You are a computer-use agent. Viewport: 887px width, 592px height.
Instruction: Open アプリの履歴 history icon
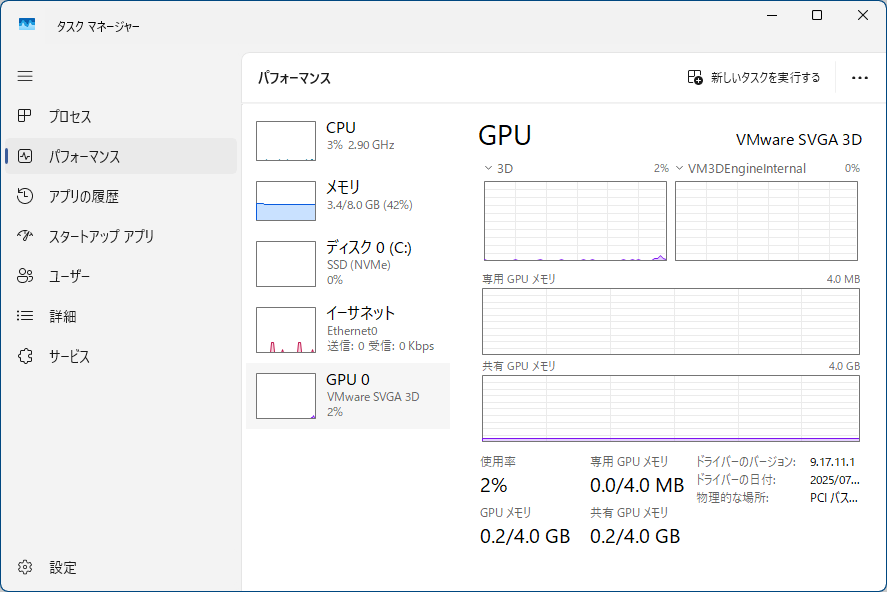[26, 196]
